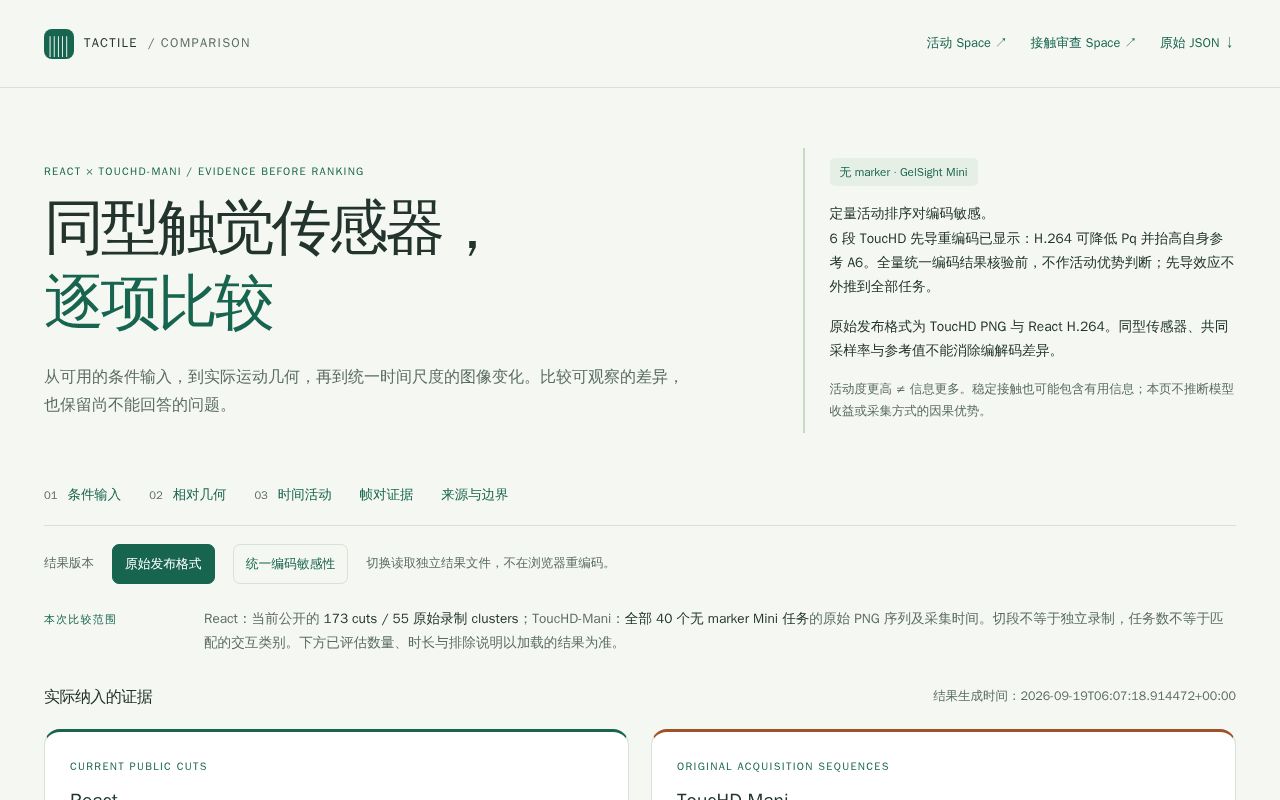Viewport: 1280px width, 800px height.
Task: Open the 接触审查 Space link
Action: point(1083,43)
